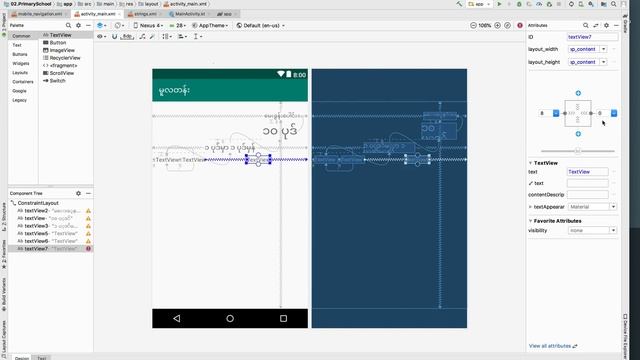The width and height of the screenshot is (640, 360).
Task: Click the error icon on textView7 row
Action: click(88, 249)
